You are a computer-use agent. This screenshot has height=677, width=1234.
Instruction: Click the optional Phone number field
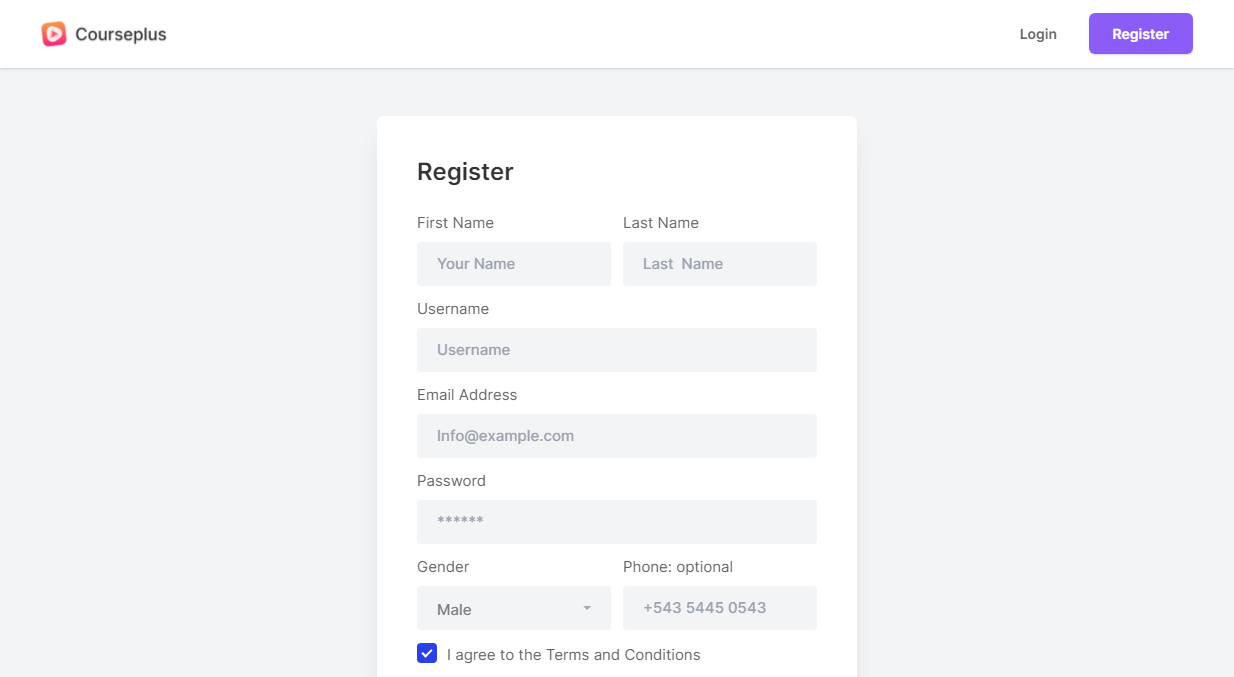pos(720,608)
